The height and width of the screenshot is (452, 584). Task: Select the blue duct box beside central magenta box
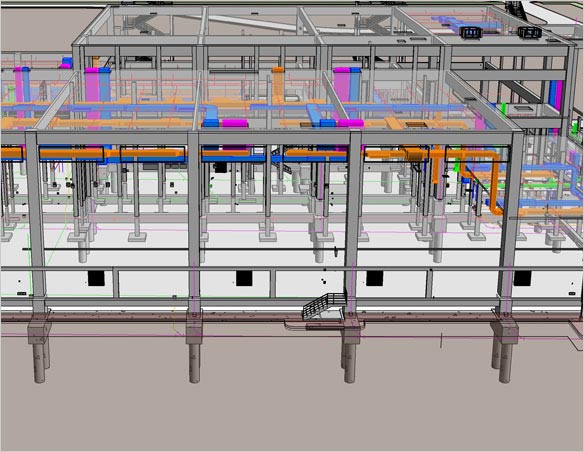click(x=212, y=123)
